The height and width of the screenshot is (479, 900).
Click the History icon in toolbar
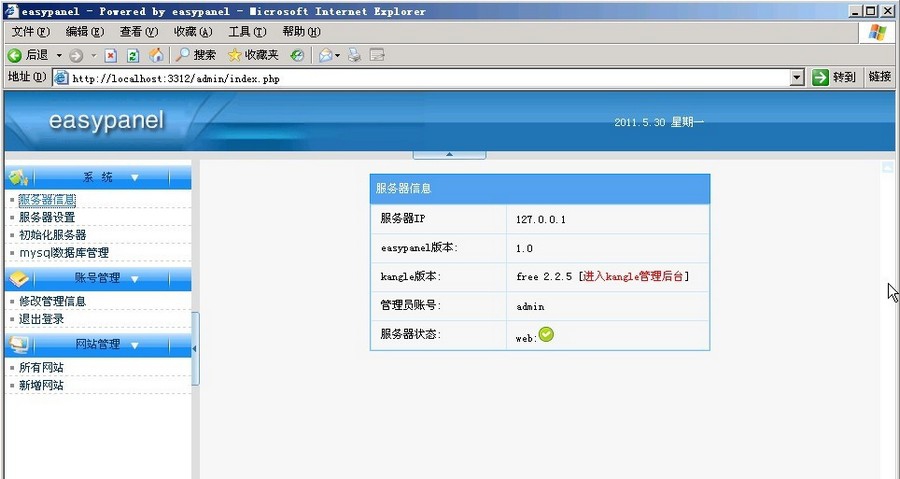297,56
